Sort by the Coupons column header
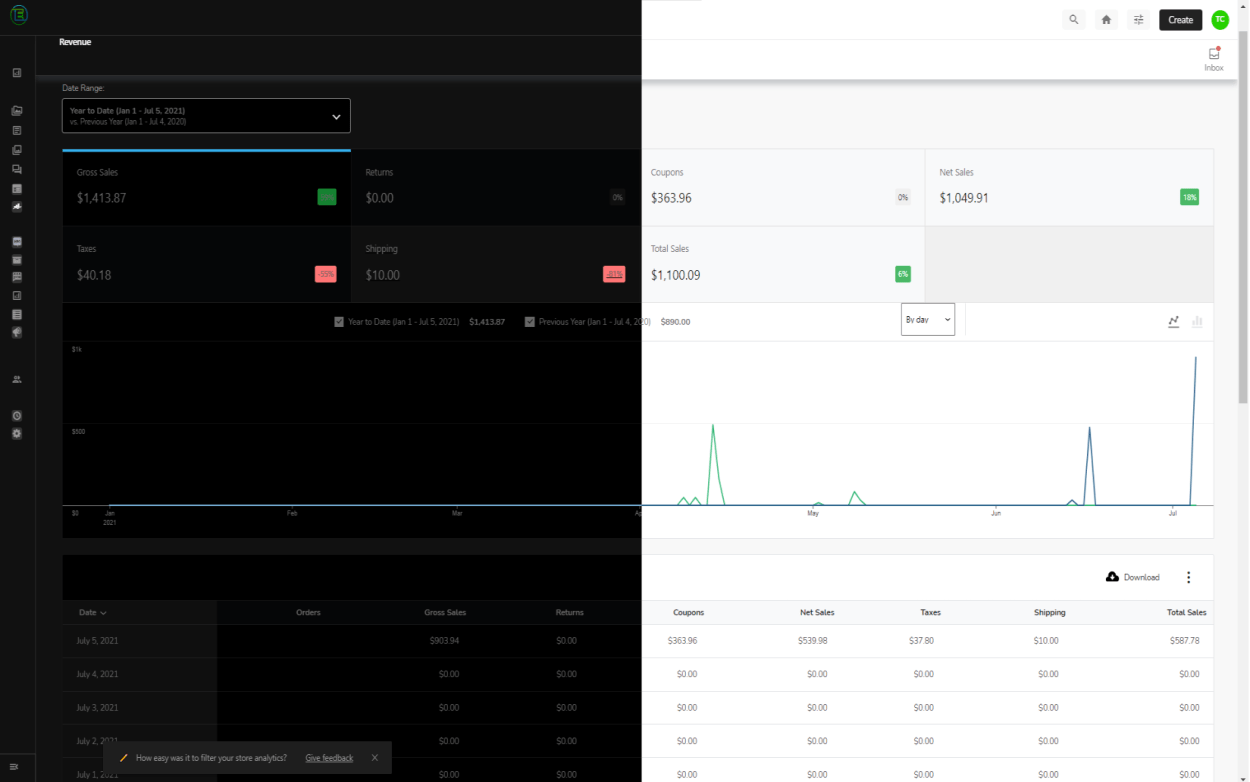Screen dimensions: 1250x782 (688, 612)
